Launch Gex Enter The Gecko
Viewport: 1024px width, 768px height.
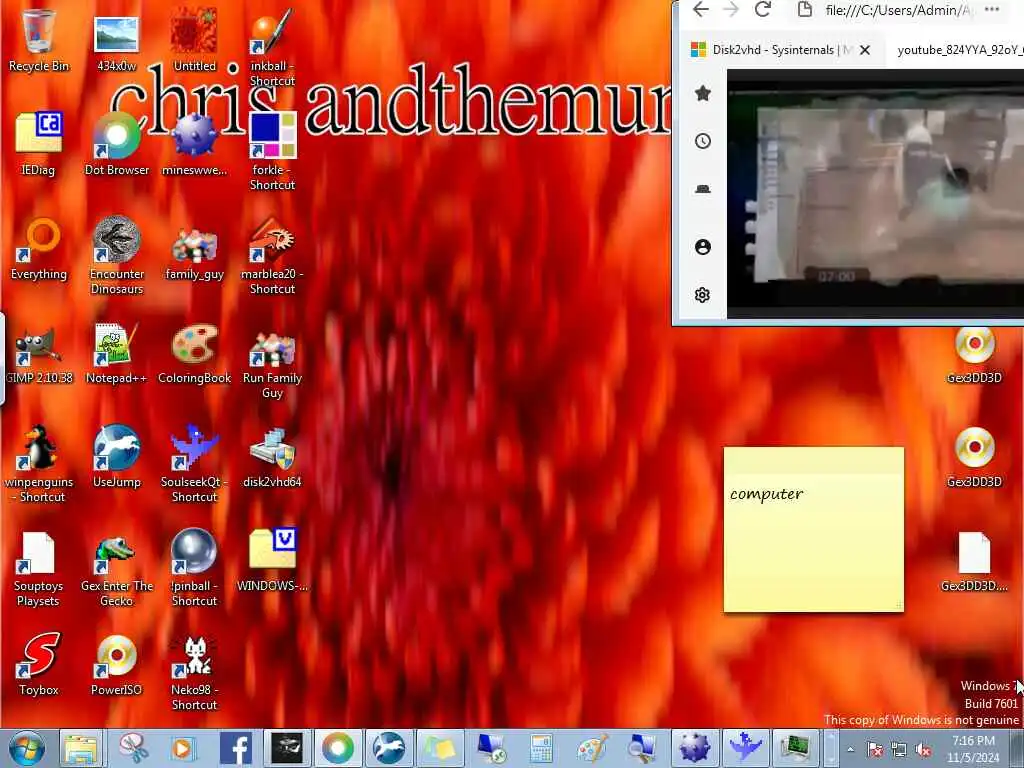[x=116, y=571]
